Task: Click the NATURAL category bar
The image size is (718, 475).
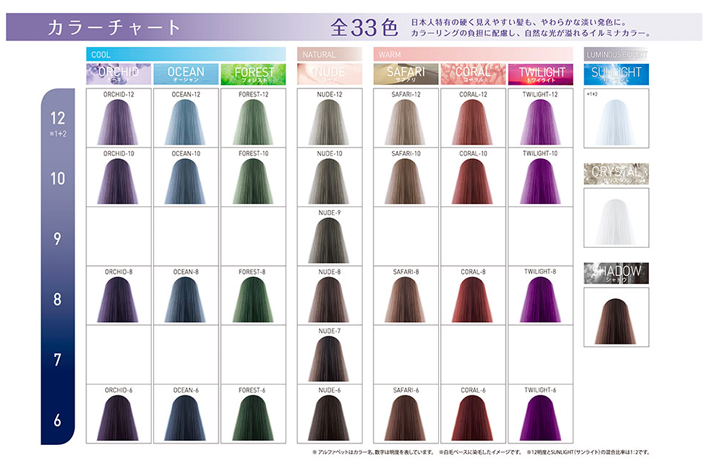Action: 330,54
